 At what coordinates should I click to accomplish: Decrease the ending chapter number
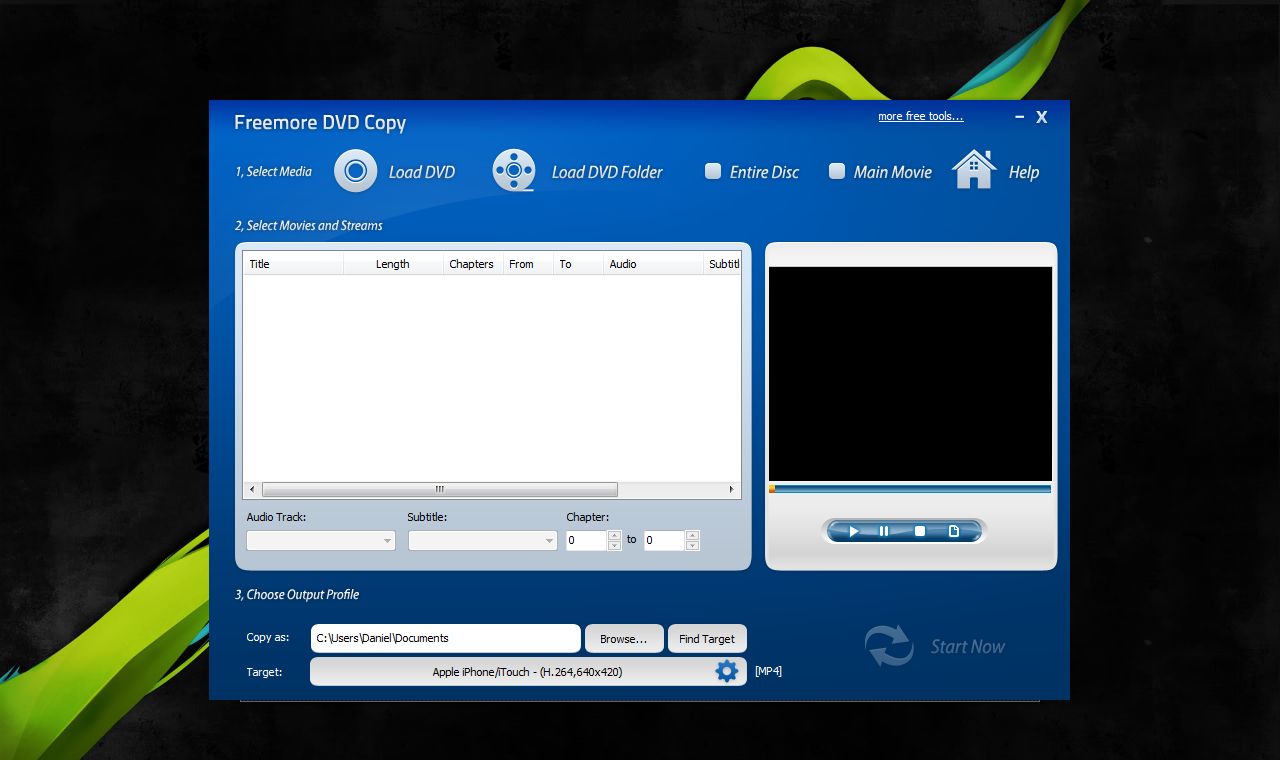pos(693,546)
